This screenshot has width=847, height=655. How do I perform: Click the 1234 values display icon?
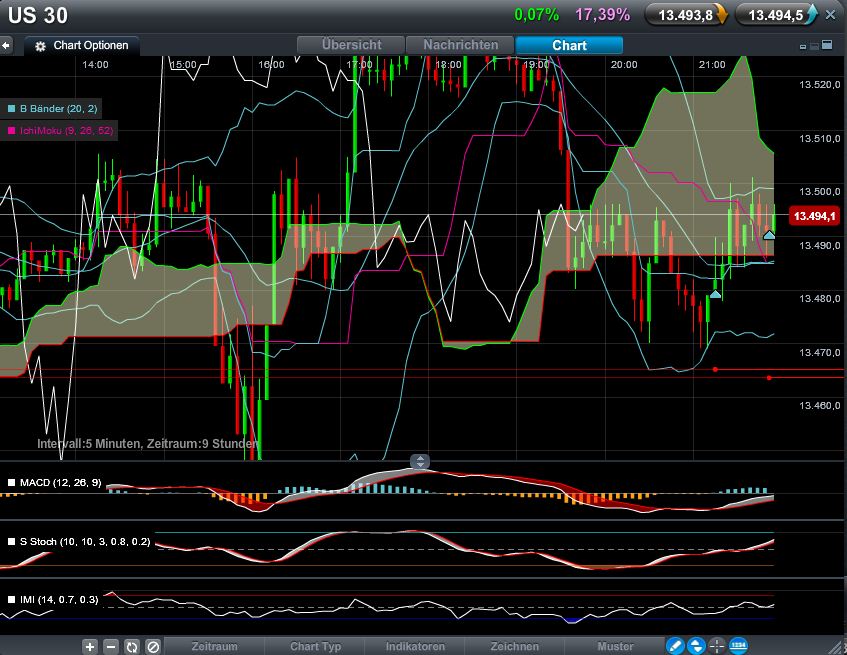point(738,646)
